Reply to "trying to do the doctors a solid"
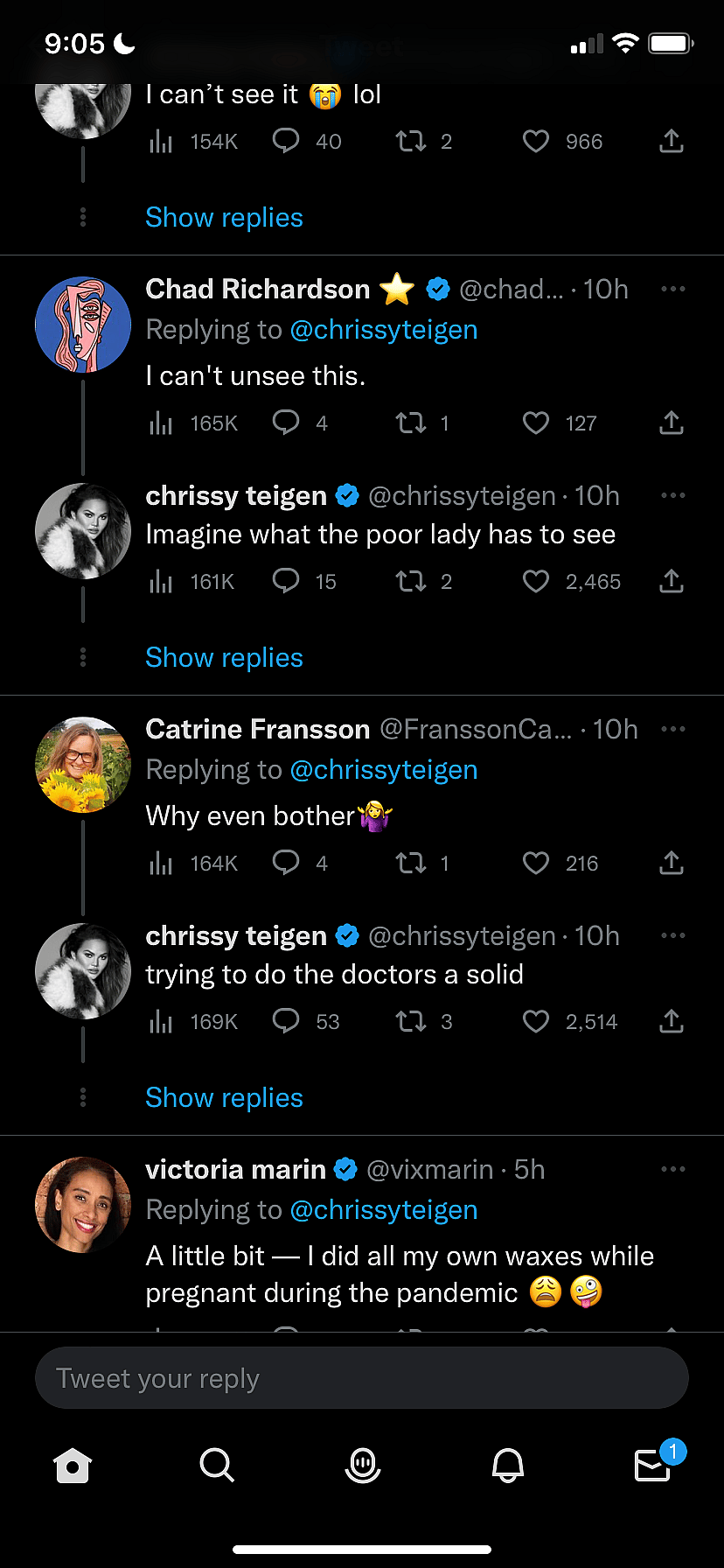 (286, 1021)
